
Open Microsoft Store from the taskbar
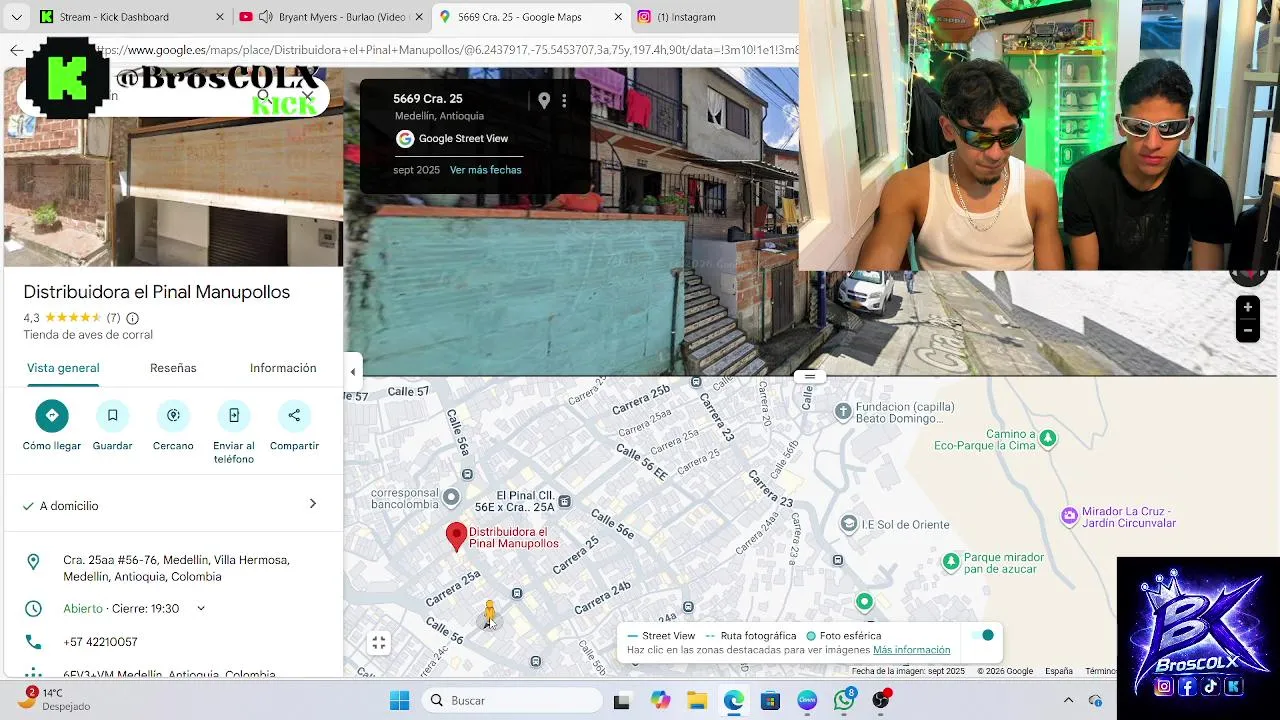[x=770, y=700]
